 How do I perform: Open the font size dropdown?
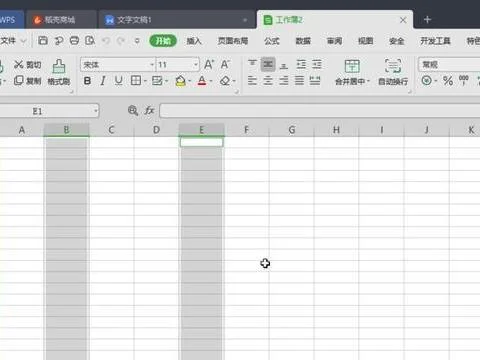[x=196, y=64]
